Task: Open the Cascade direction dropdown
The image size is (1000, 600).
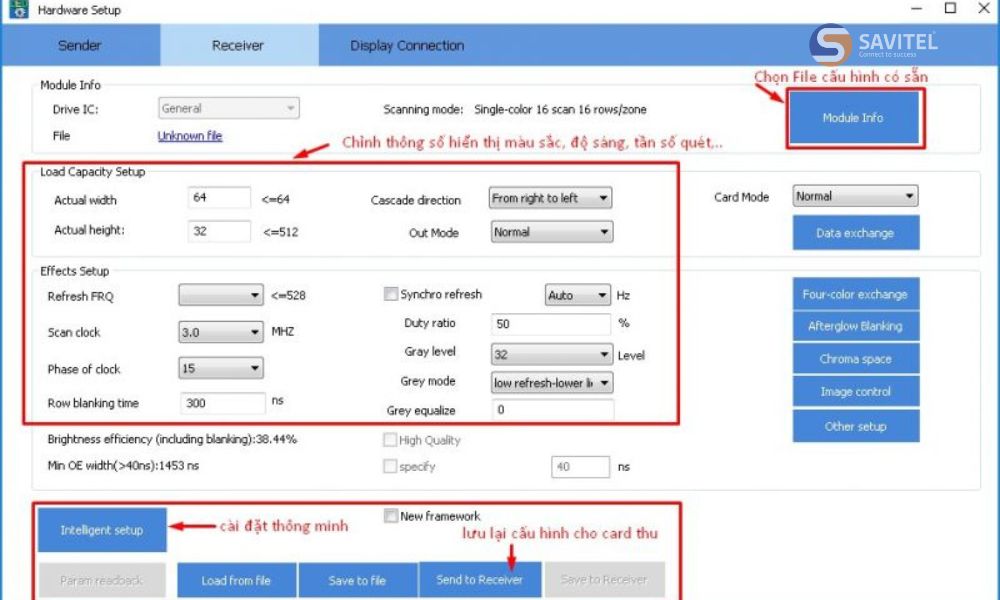Action: tap(550, 199)
